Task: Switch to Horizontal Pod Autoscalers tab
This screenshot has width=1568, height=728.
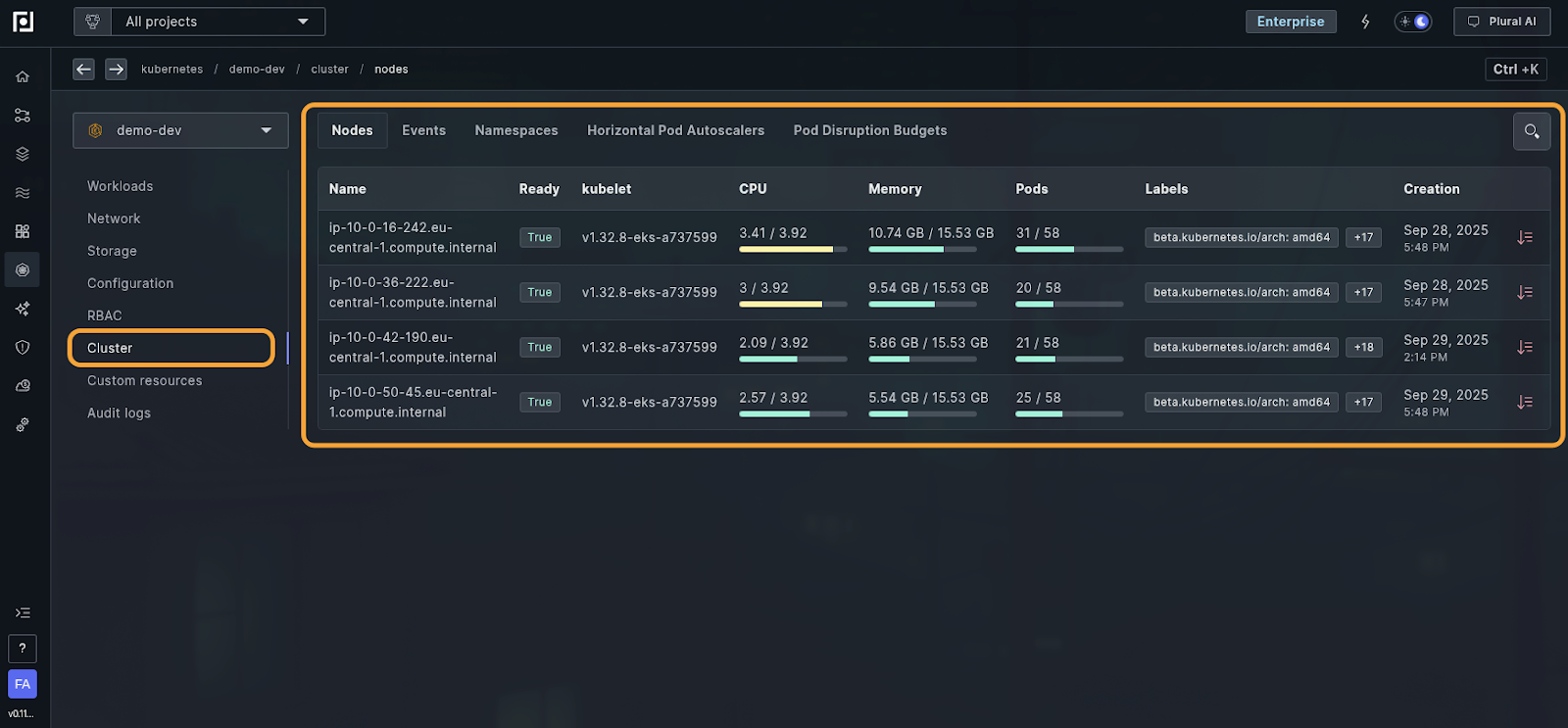Action: point(675,130)
